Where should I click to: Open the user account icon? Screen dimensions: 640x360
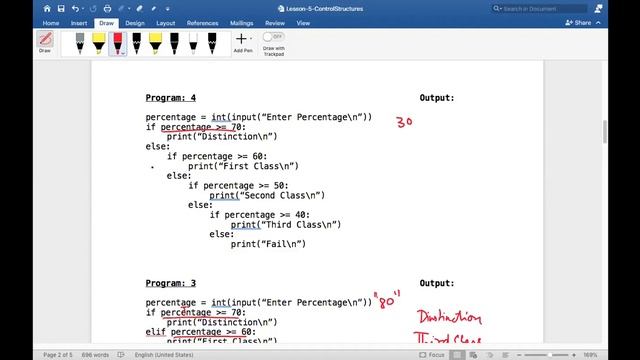click(598, 9)
